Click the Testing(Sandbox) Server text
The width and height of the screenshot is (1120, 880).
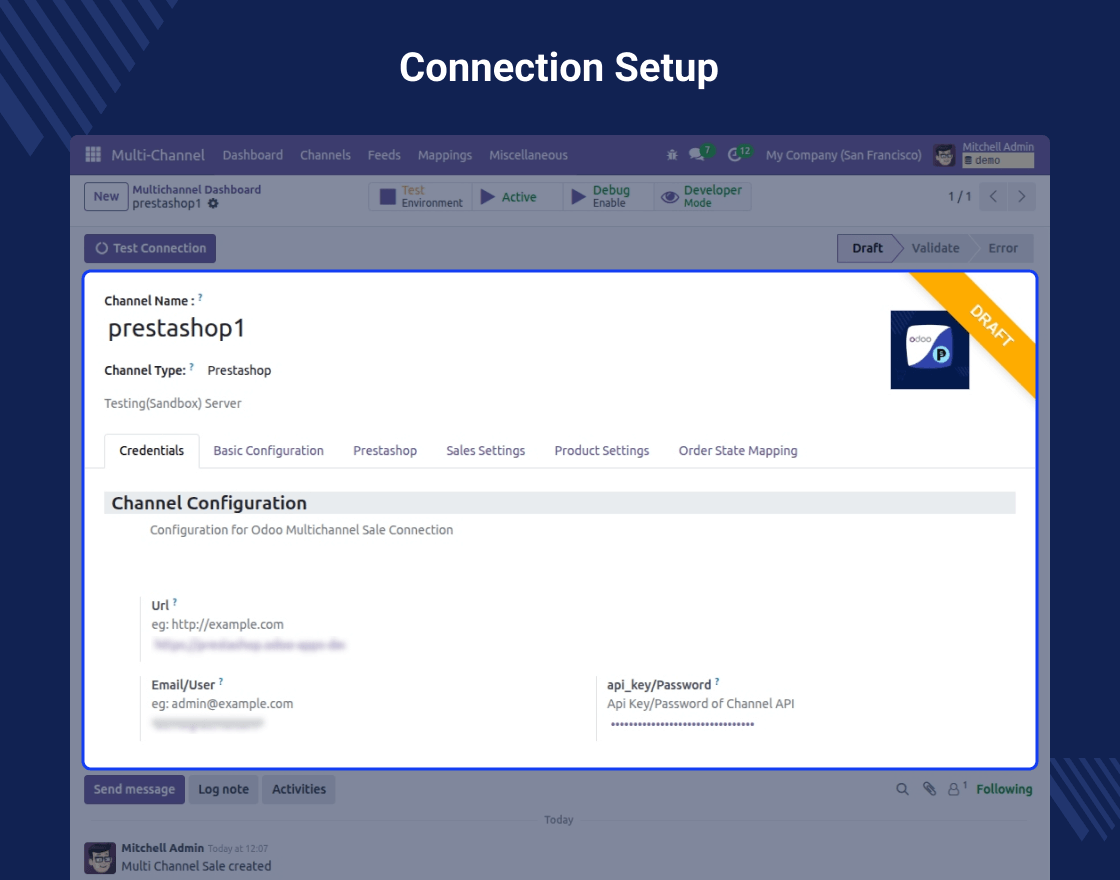click(x=173, y=404)
